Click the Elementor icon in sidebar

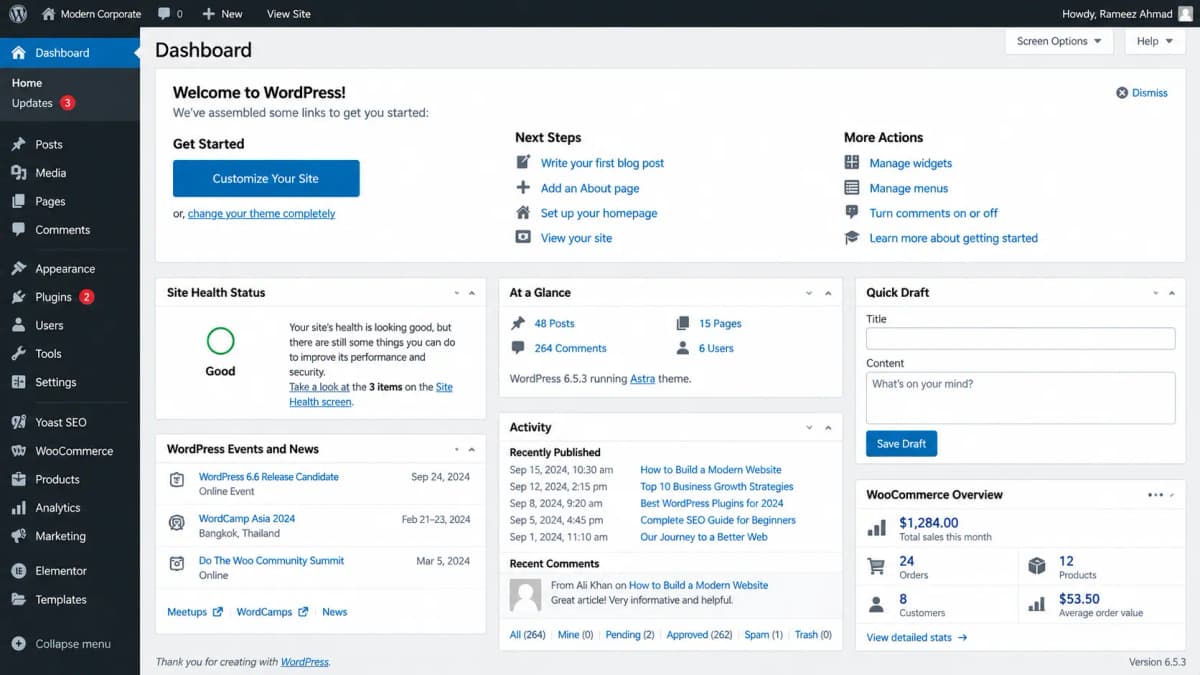(18, 571)
